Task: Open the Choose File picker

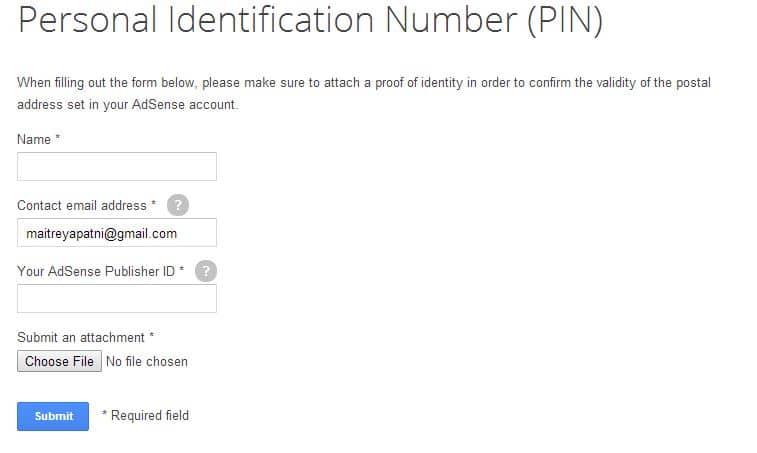Action: pyautogui.click(x=59, y=361)
